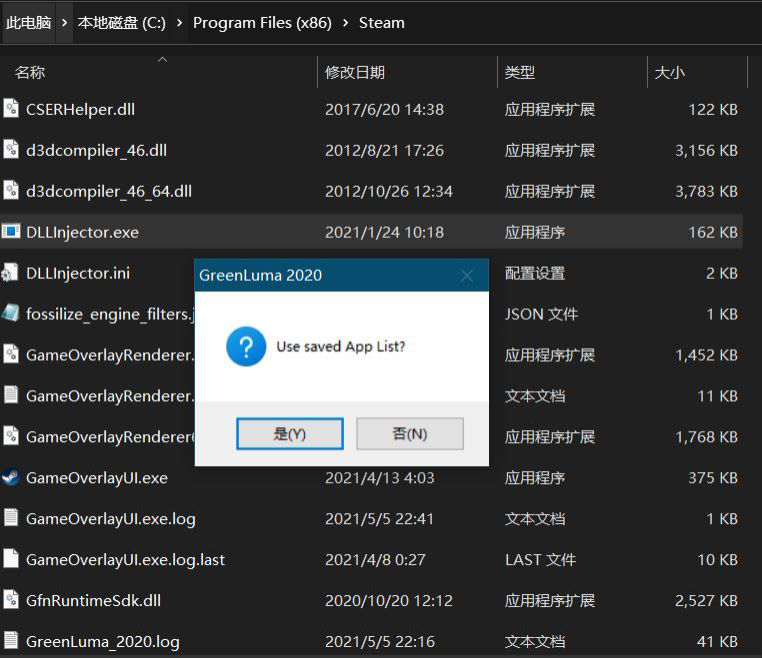
Task: Click the fossilize_engine_filters JSON file icon
Action: [11, 314]
